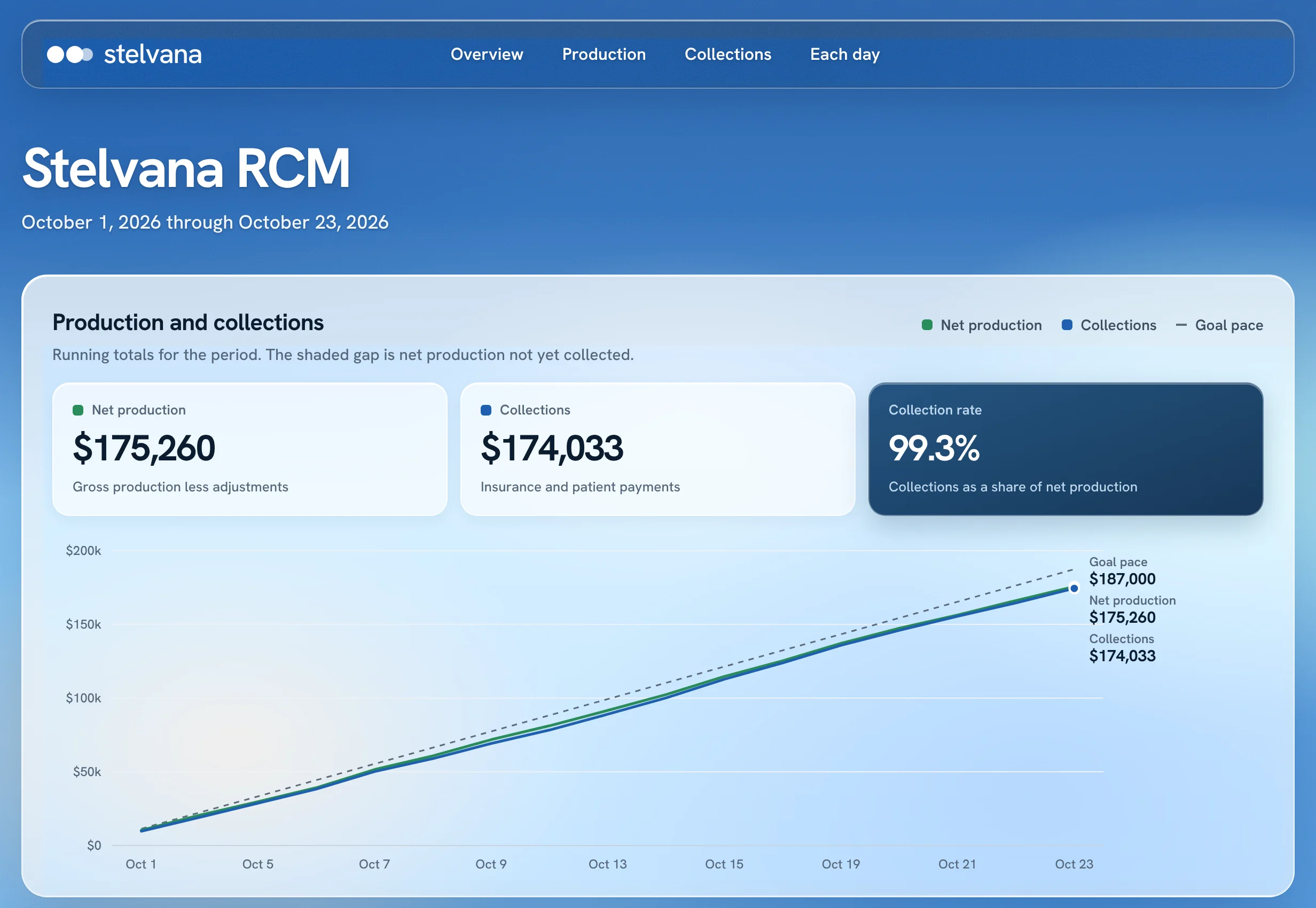Image resolution: width=1316 pixels, height=908 pixels.
Task: Click the Gross production less adjustments caption
Action: point(181,487)
